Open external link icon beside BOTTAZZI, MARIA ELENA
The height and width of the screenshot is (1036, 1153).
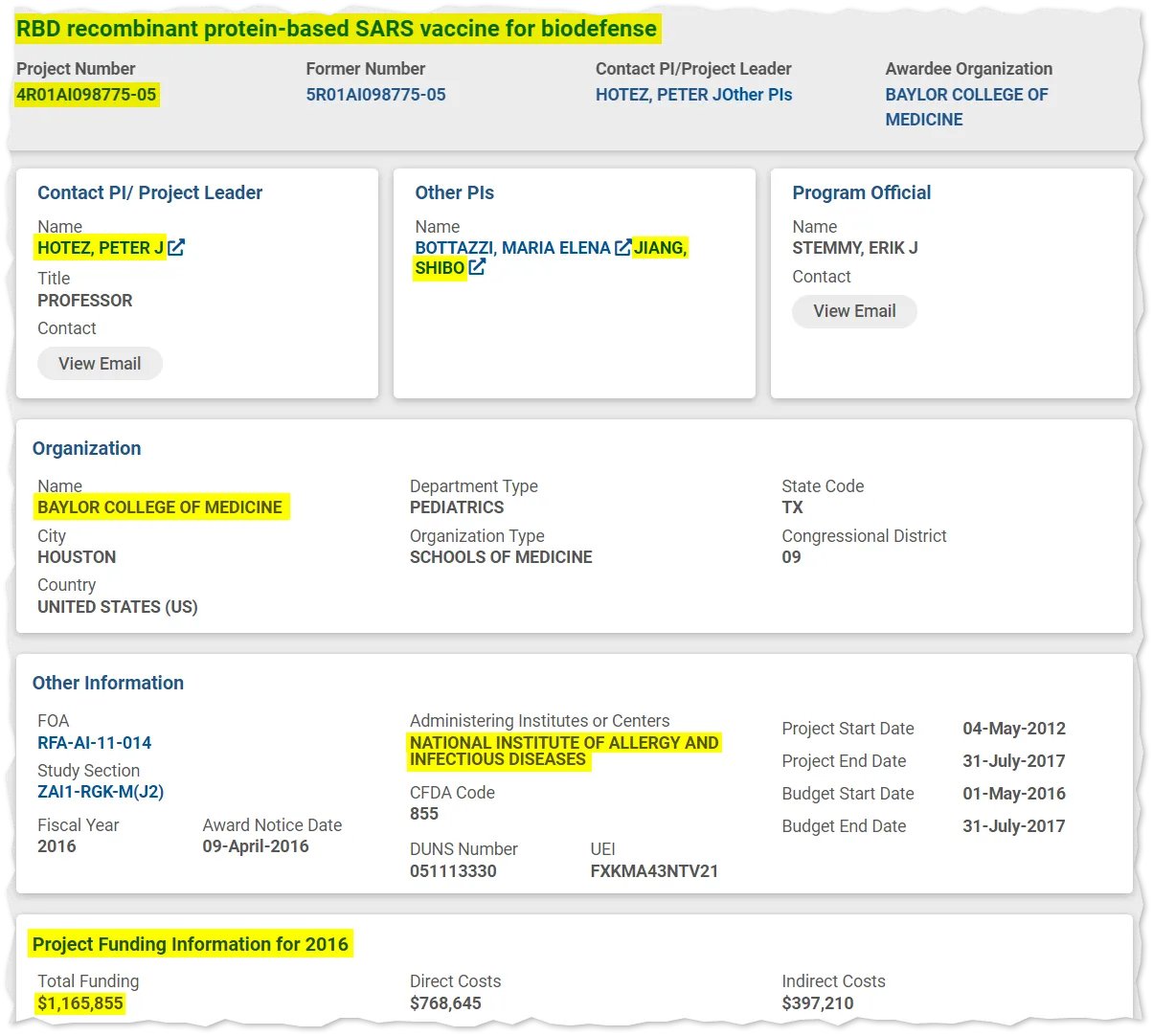click(x=623, y=248)
